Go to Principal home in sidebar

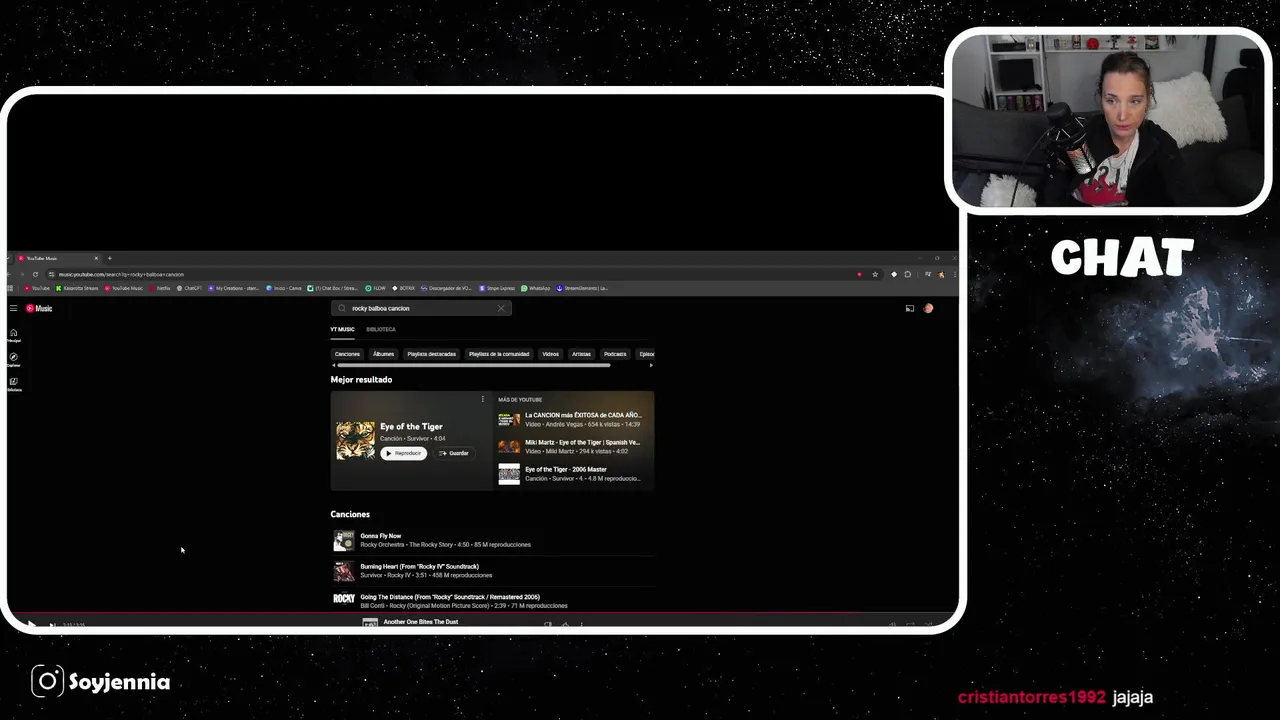point(13,334)
